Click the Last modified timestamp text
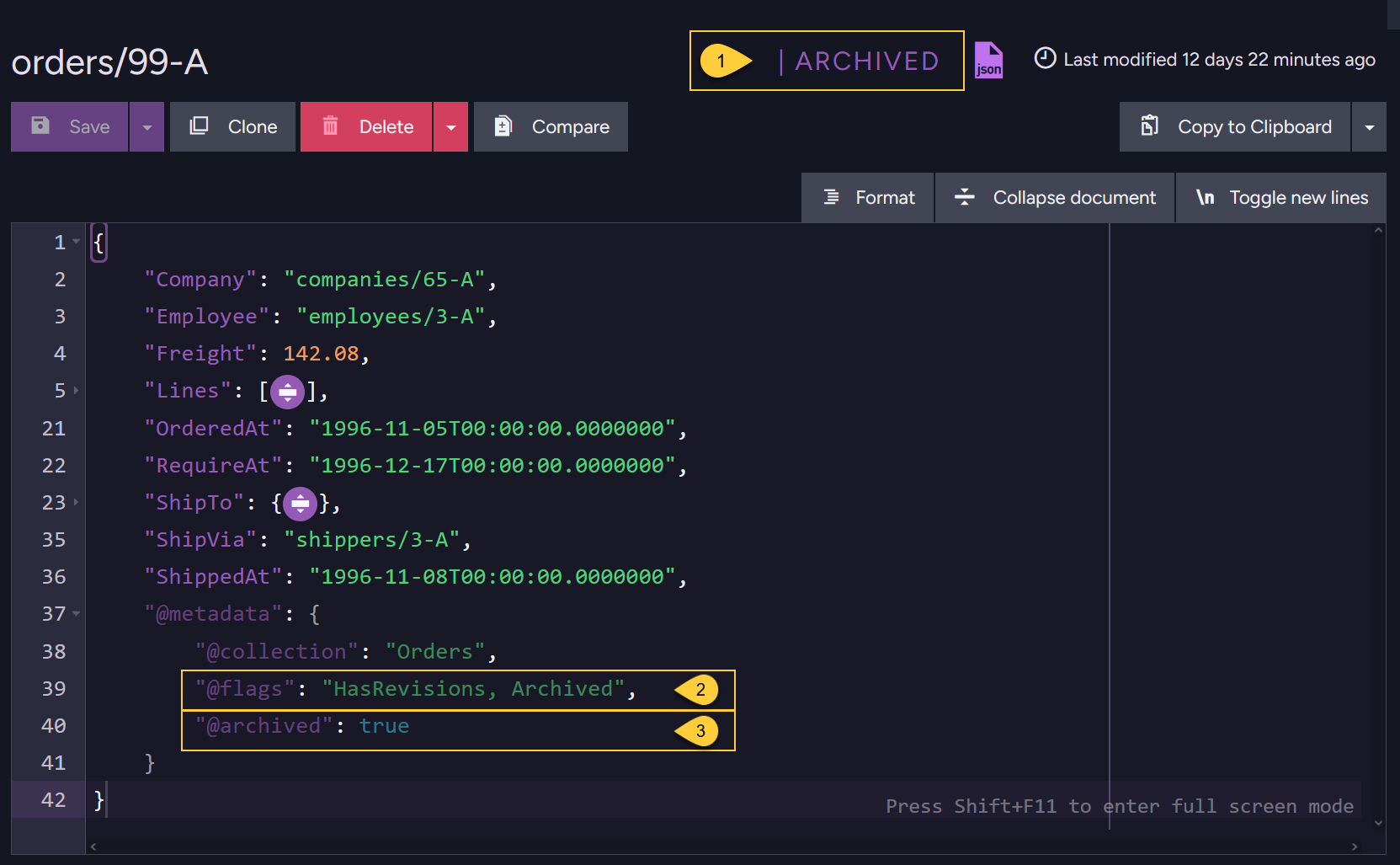Viewport: 1400px width, 865px height. pos(1219,59)
